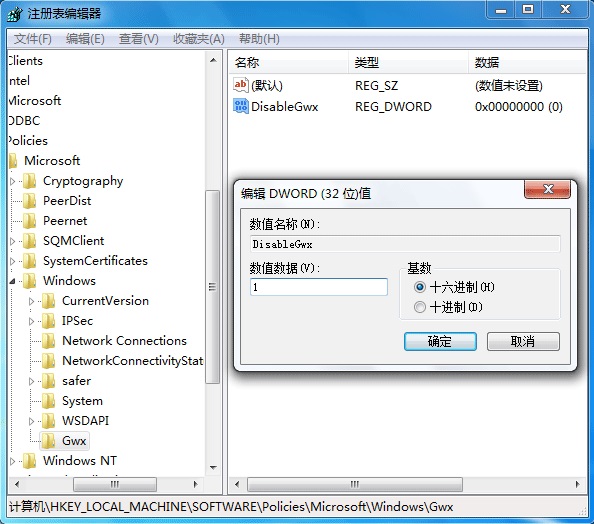Click the registry editor app icon in title bar
The height and width of the screenshot is (524, 594).
tap(15, 14)
